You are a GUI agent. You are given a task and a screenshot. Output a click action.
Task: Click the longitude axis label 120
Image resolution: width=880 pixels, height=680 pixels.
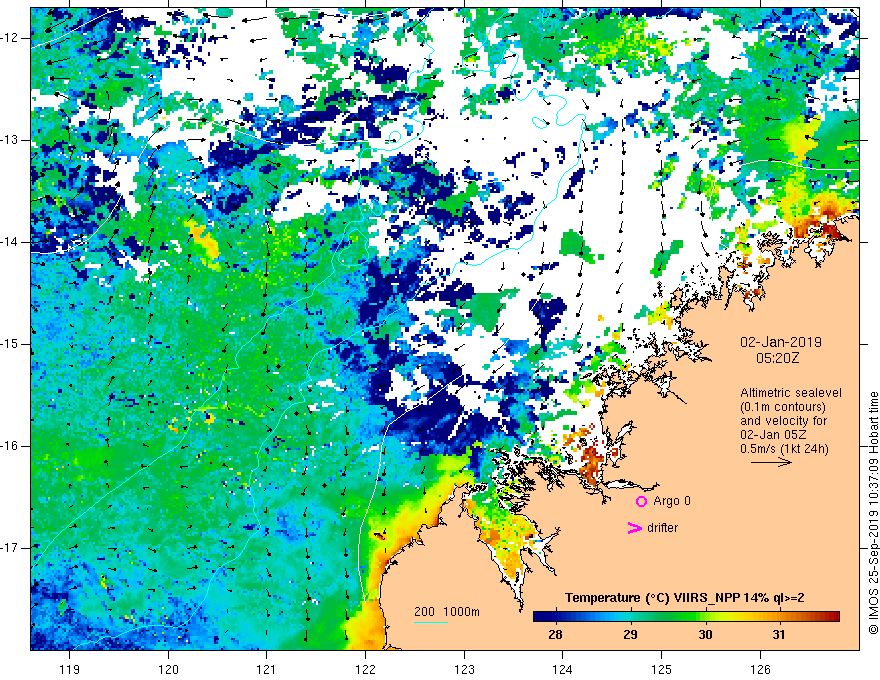(168, 669)
